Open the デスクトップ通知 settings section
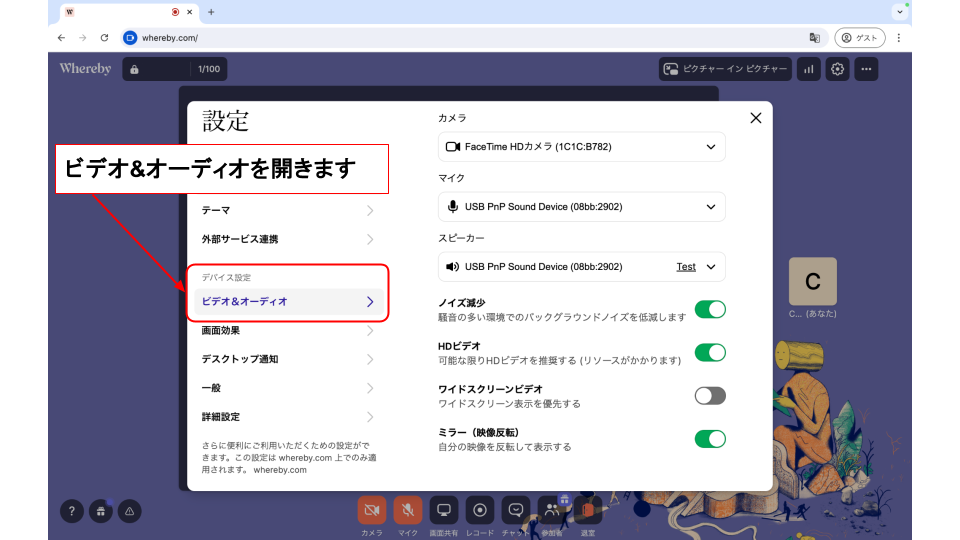Viewport: 960px width, 540px height. [x=287, y=359]
